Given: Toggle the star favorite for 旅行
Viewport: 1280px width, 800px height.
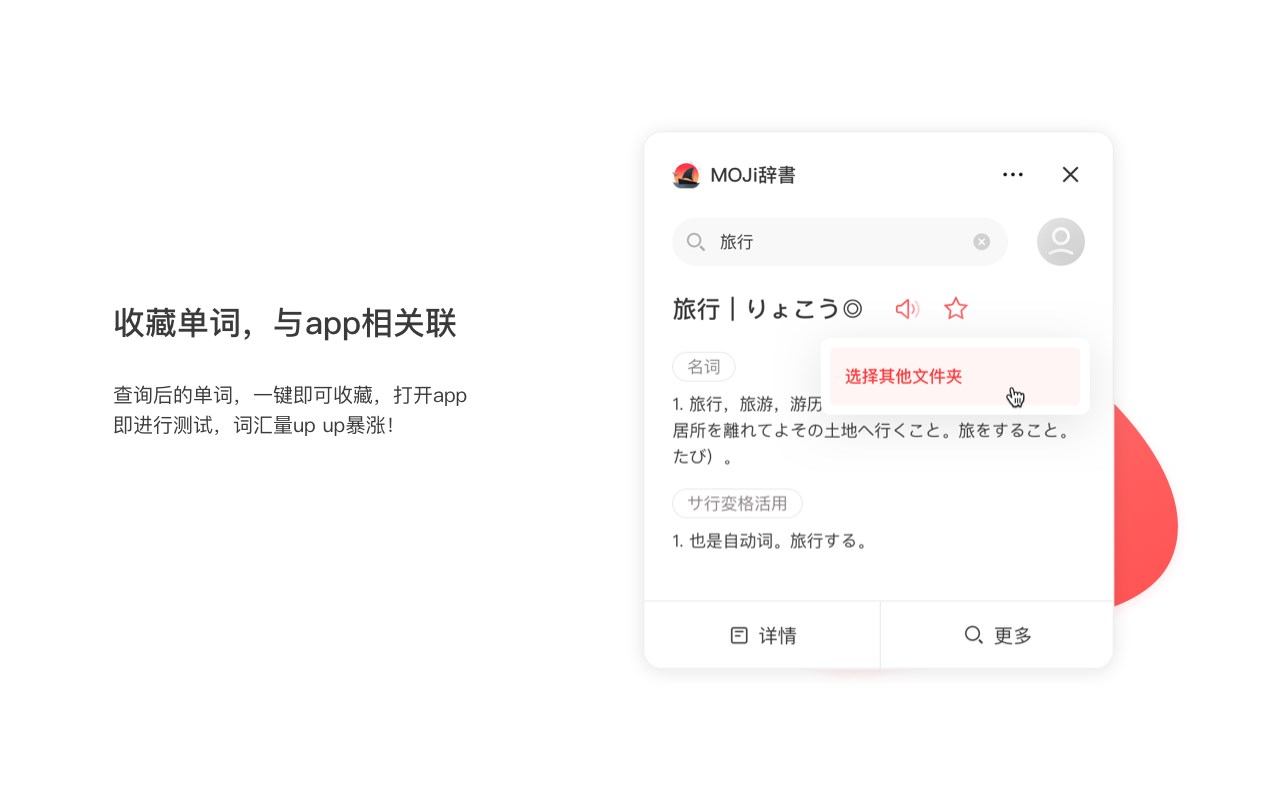Looking at the screenshot, I should coord(956,309).
